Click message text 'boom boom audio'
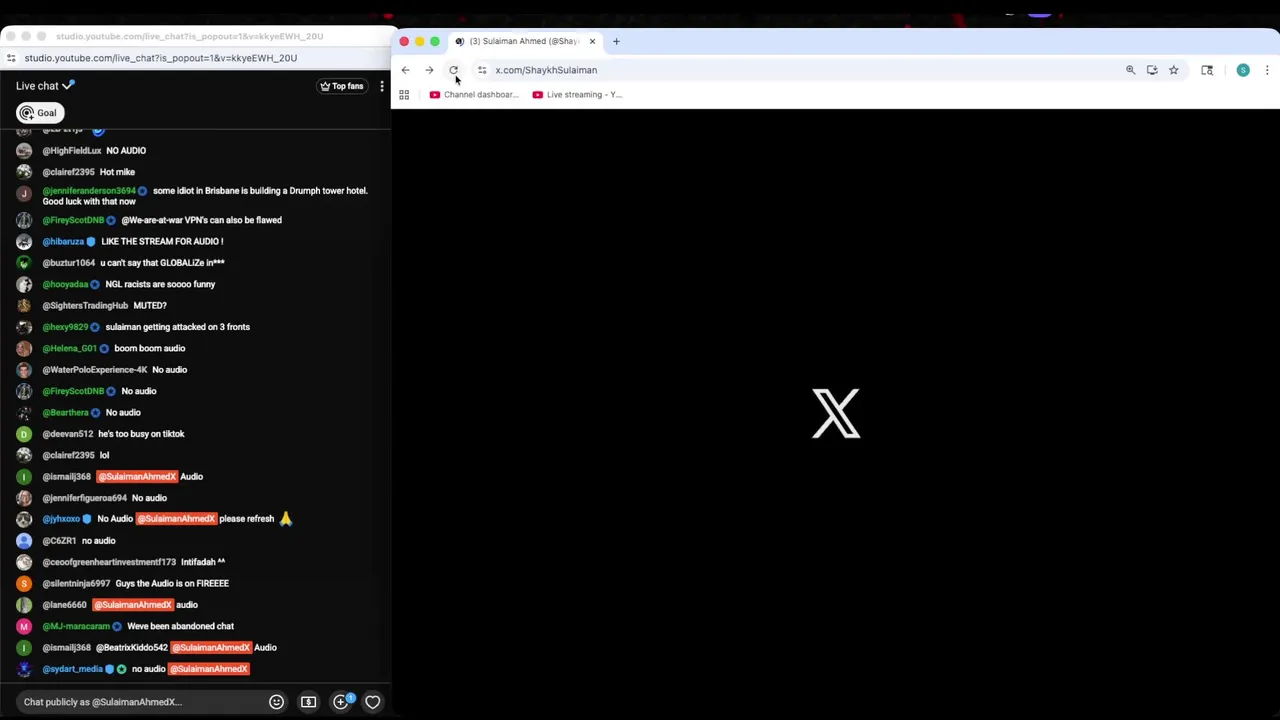Viewport: 1280px width, 720px height. pos(150,348)
